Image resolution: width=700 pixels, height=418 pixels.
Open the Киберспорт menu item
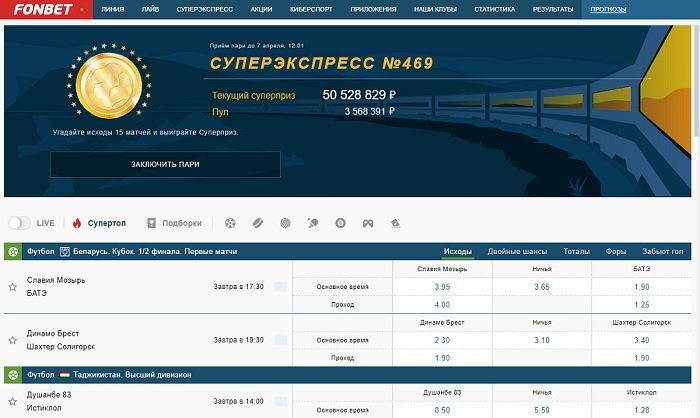pyautogui.click(x=311, y=9)
